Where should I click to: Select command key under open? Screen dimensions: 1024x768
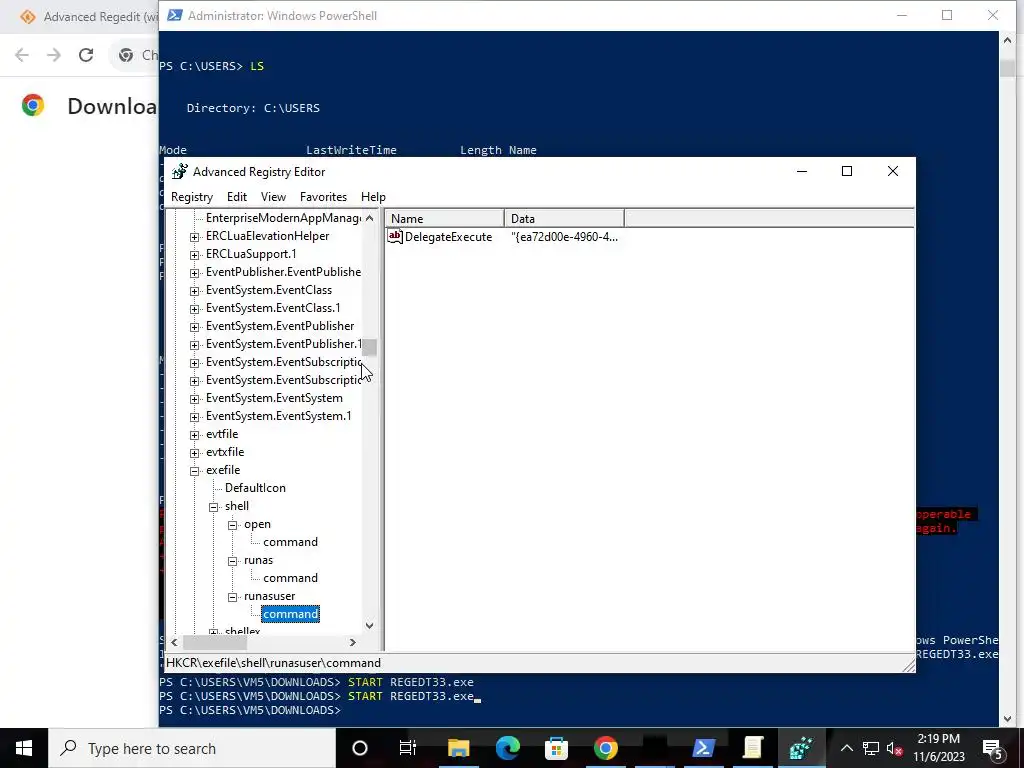[x=290, y=542]
